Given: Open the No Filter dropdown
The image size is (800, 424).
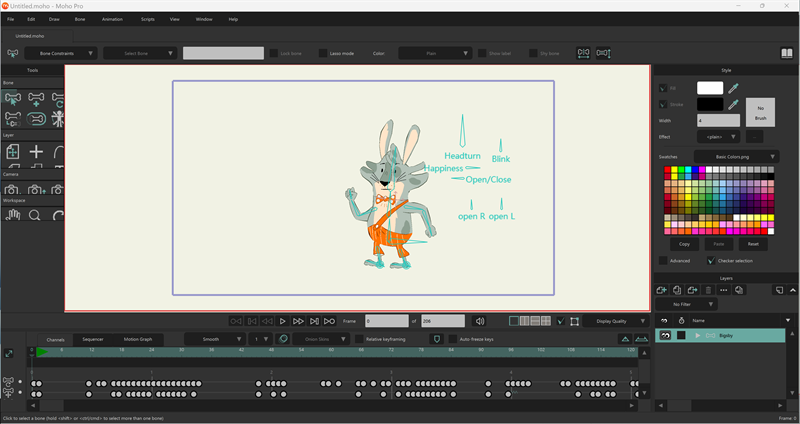Looking at the screenshot, I should coord(686,305).
